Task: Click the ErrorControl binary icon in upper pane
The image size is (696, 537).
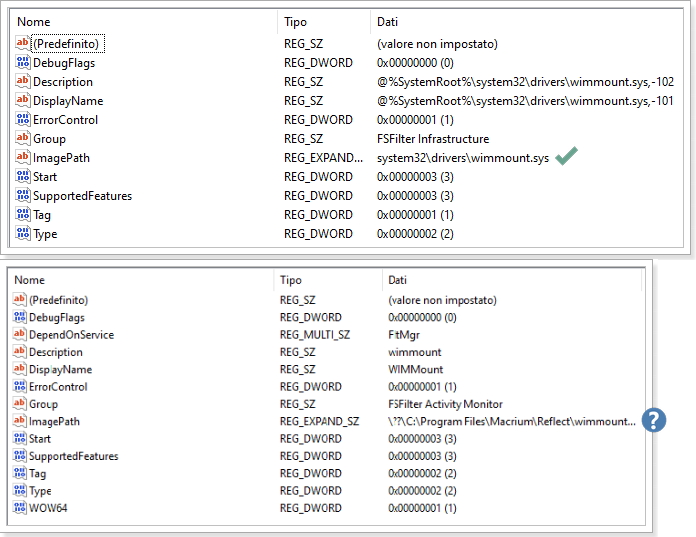Action: point(23,119)
